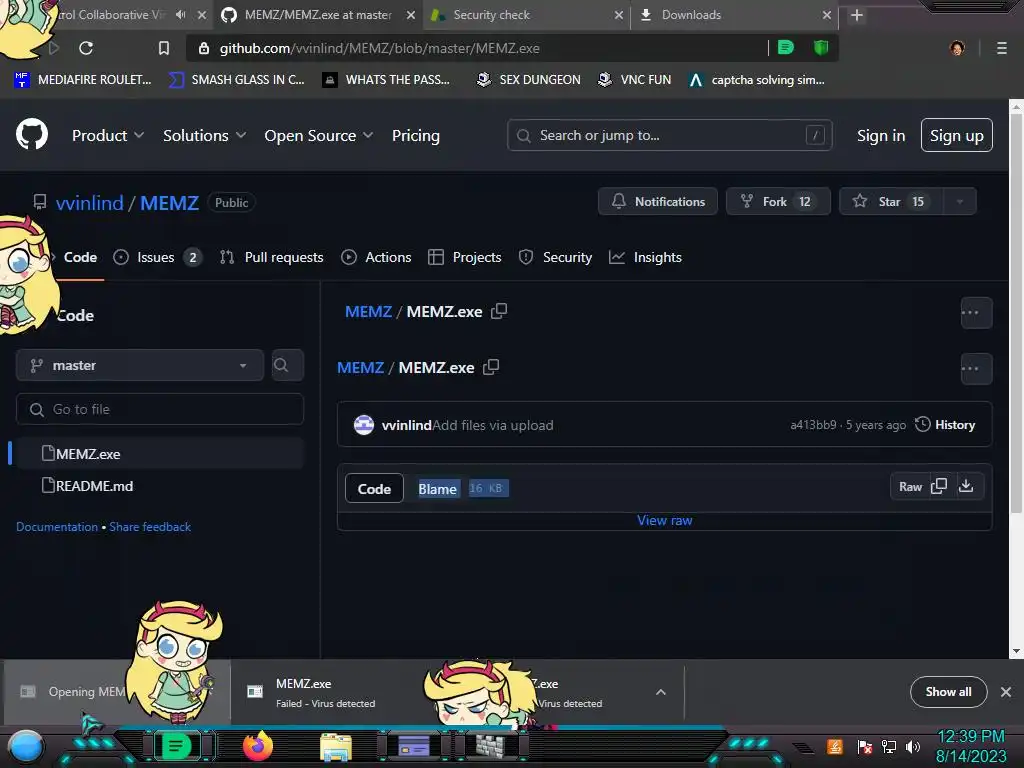Open File Explorer from the taskbar
The width and height of the screenshot is (1024, 768).
click(x=336, y=747)
